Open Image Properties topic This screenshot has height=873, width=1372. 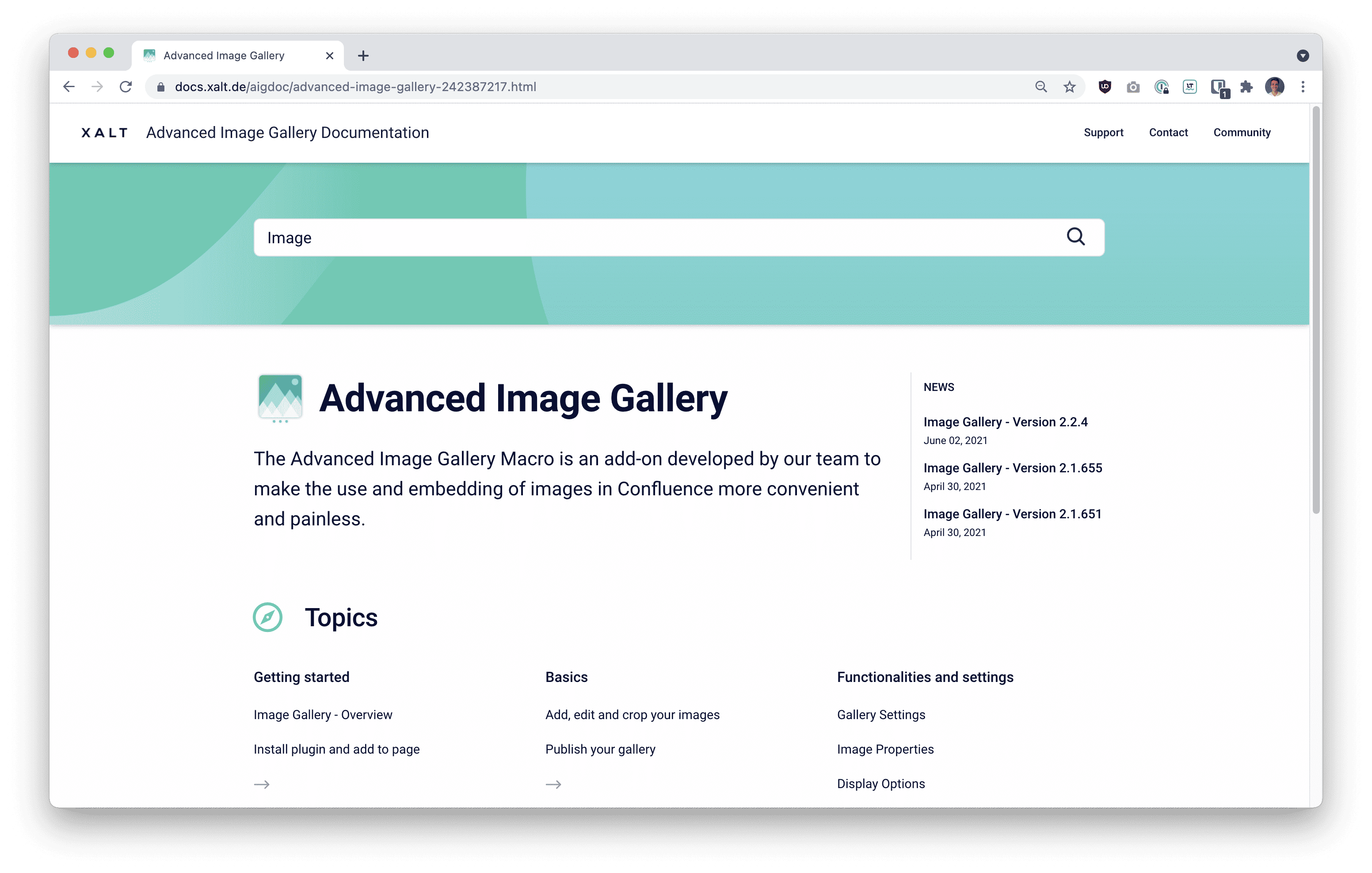click(885, 749)
